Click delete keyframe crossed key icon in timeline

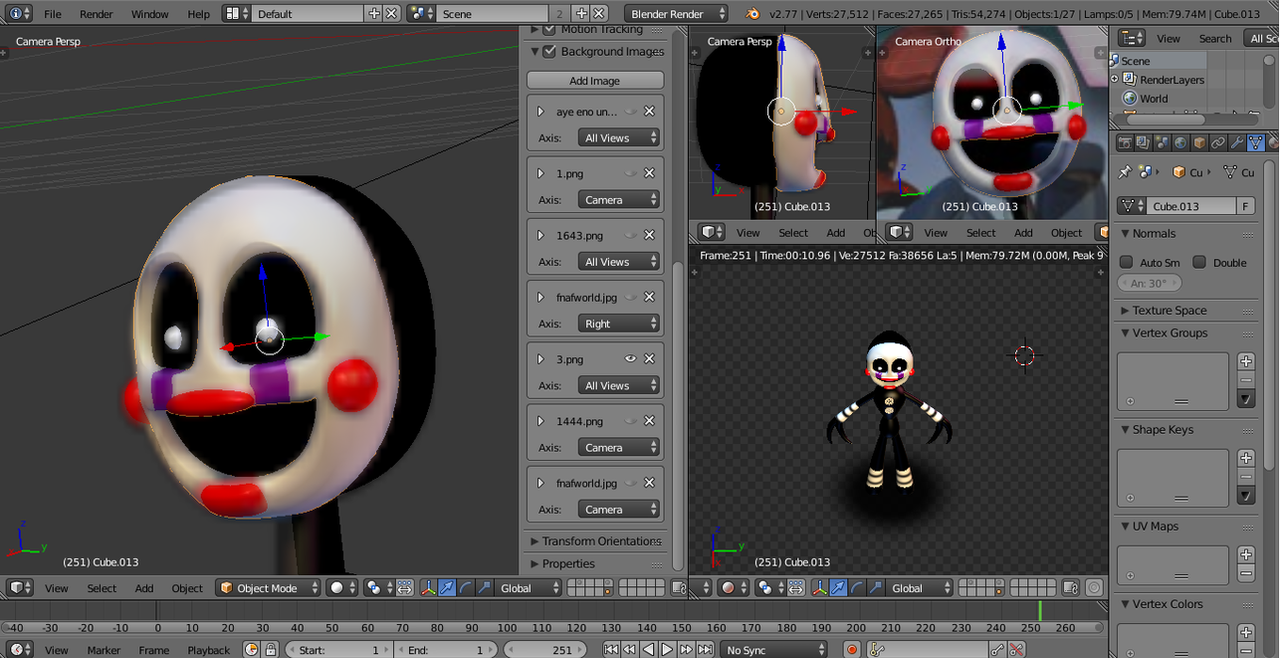coord(1016,650)
